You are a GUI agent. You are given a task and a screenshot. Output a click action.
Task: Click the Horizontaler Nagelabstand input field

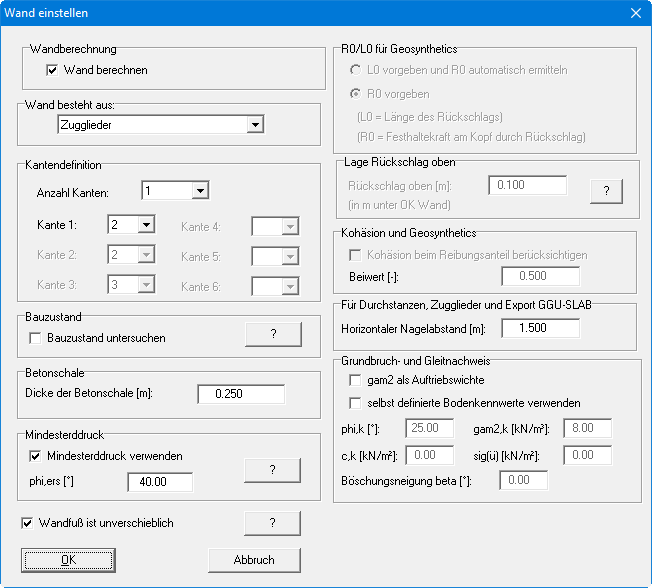pos(540,328)
